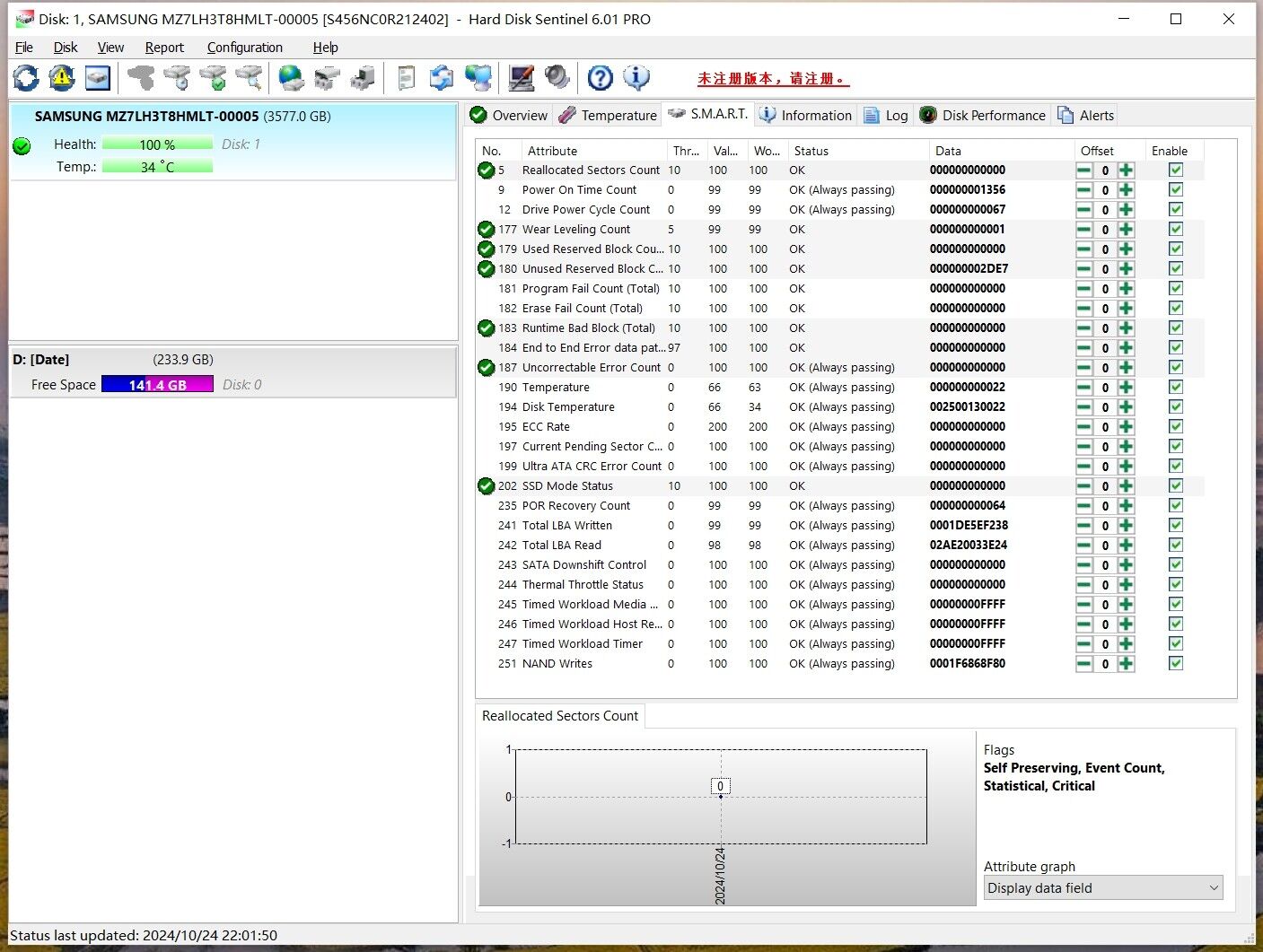Click plus offset button for SSD Mode Status
Image resolution: width=1263 pixels, height=952 pixels.
[x=1126, y=485]
